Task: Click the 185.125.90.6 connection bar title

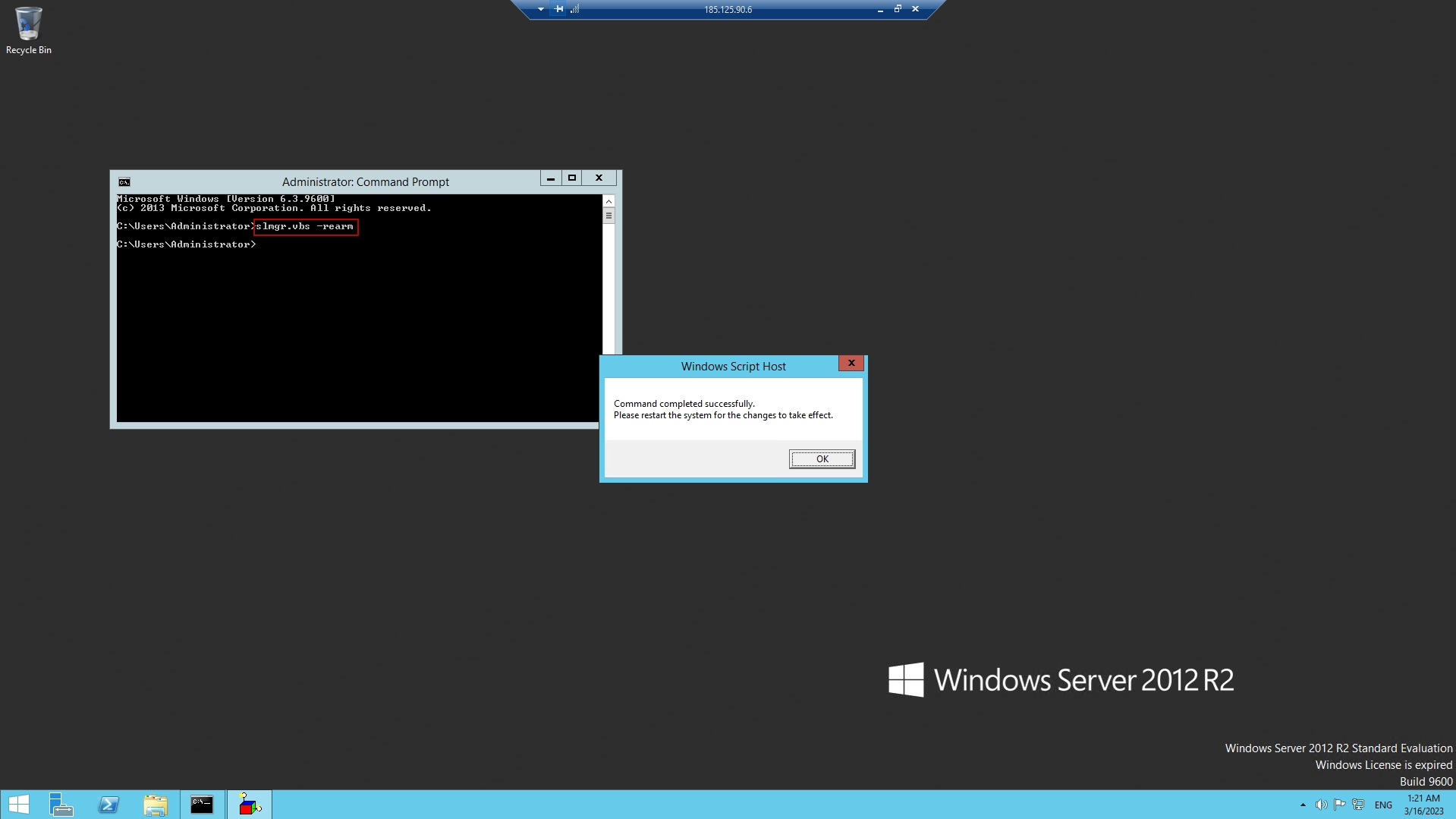Action: tap(728, 10)
